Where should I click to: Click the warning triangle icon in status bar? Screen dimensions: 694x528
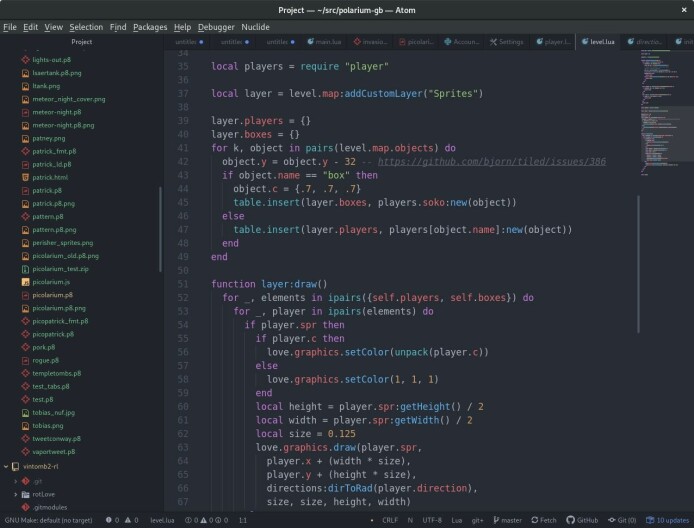point(128,520)
